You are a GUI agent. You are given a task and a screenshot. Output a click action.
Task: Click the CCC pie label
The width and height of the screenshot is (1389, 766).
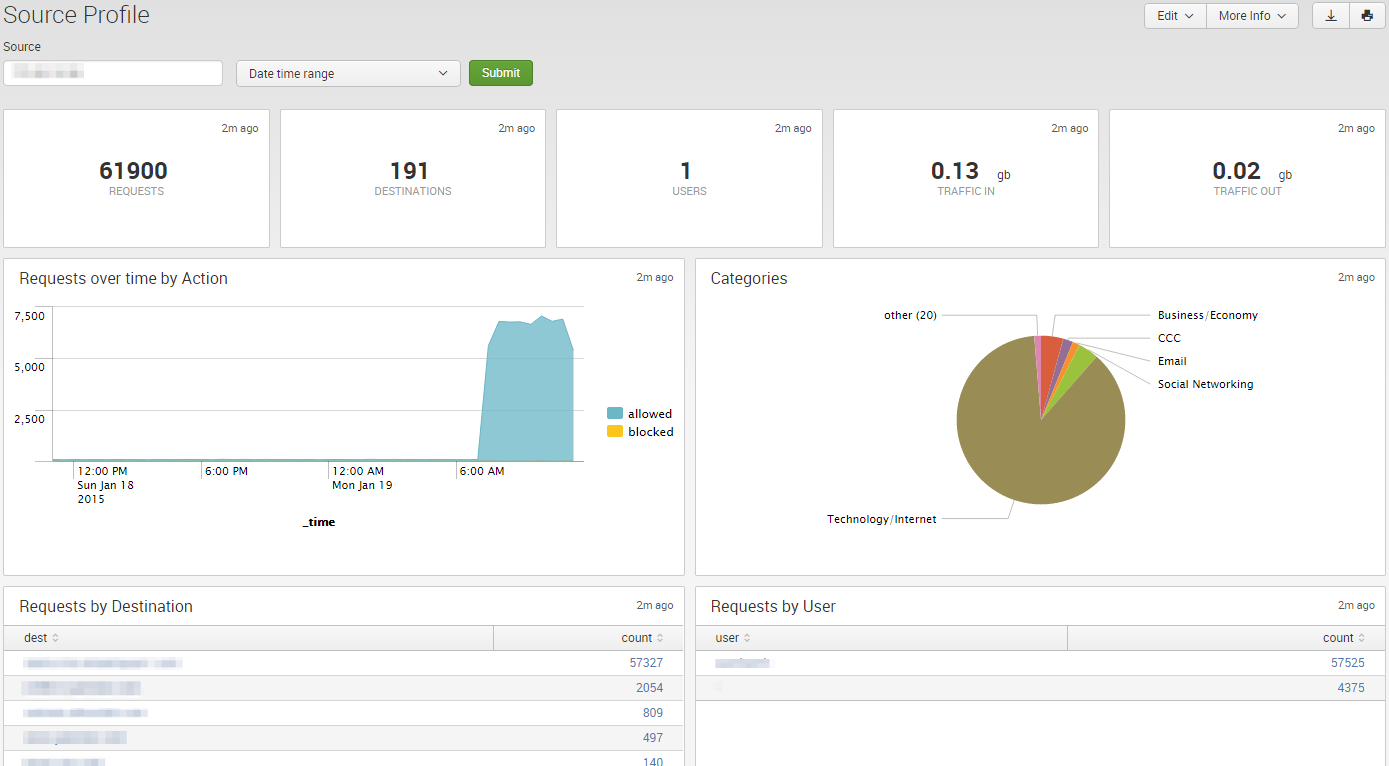tap(1169, 338)
